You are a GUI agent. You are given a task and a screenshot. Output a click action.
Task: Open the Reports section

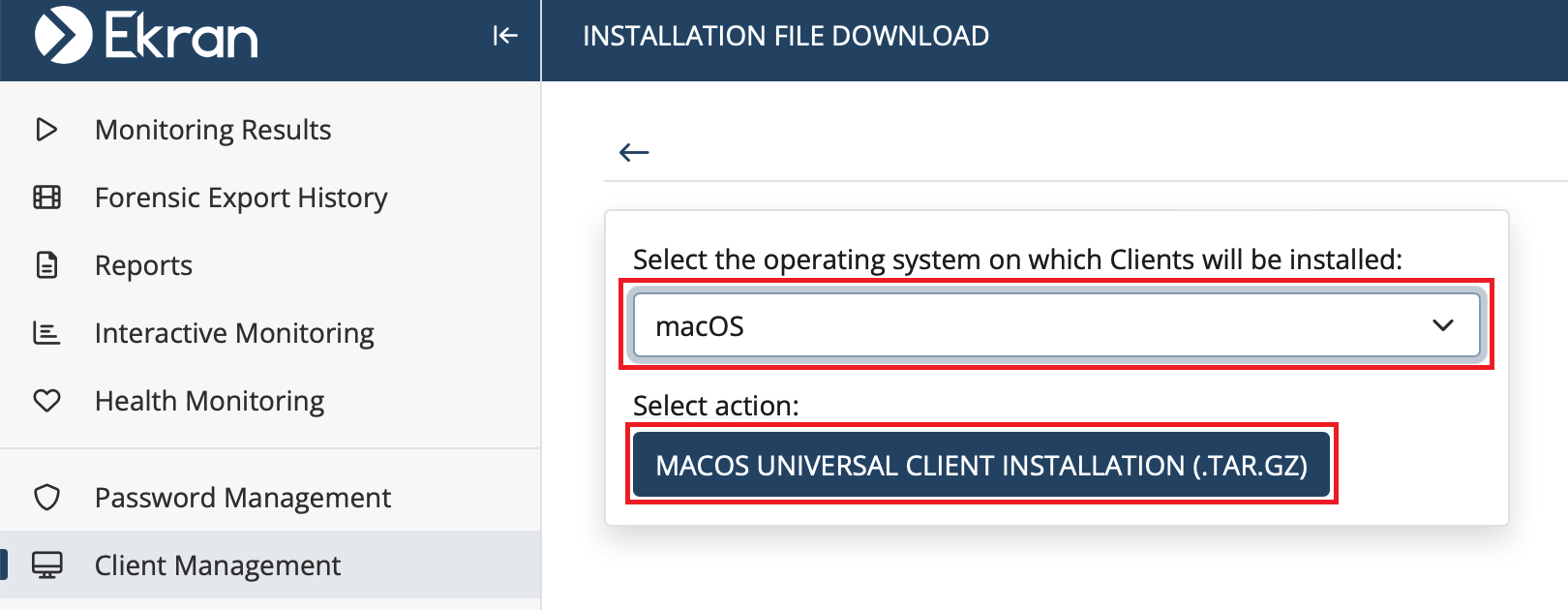pos(143,265)
